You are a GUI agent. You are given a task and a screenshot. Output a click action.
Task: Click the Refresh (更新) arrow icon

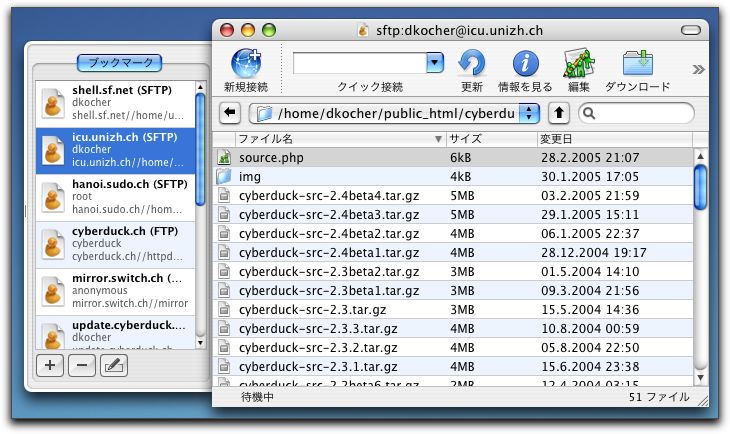click(471, 63)
